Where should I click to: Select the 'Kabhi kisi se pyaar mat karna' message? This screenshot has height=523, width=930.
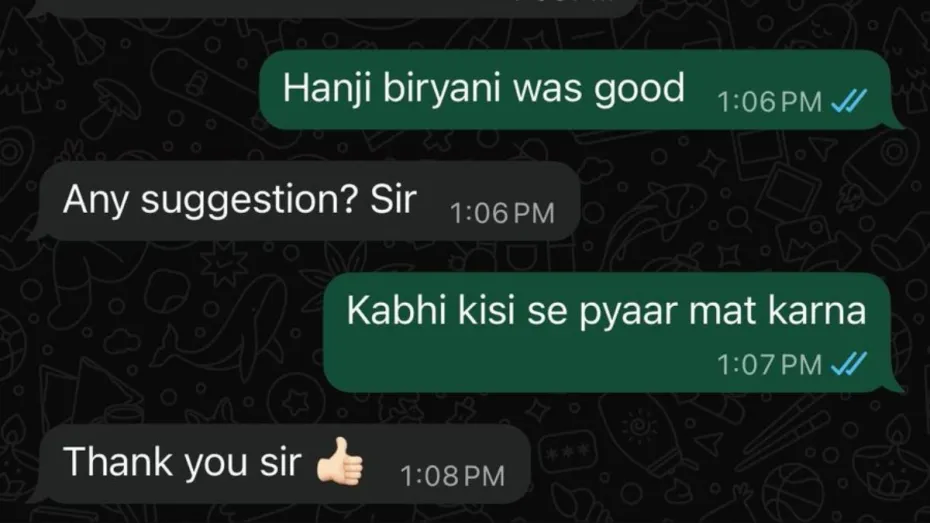coord(611,332)
